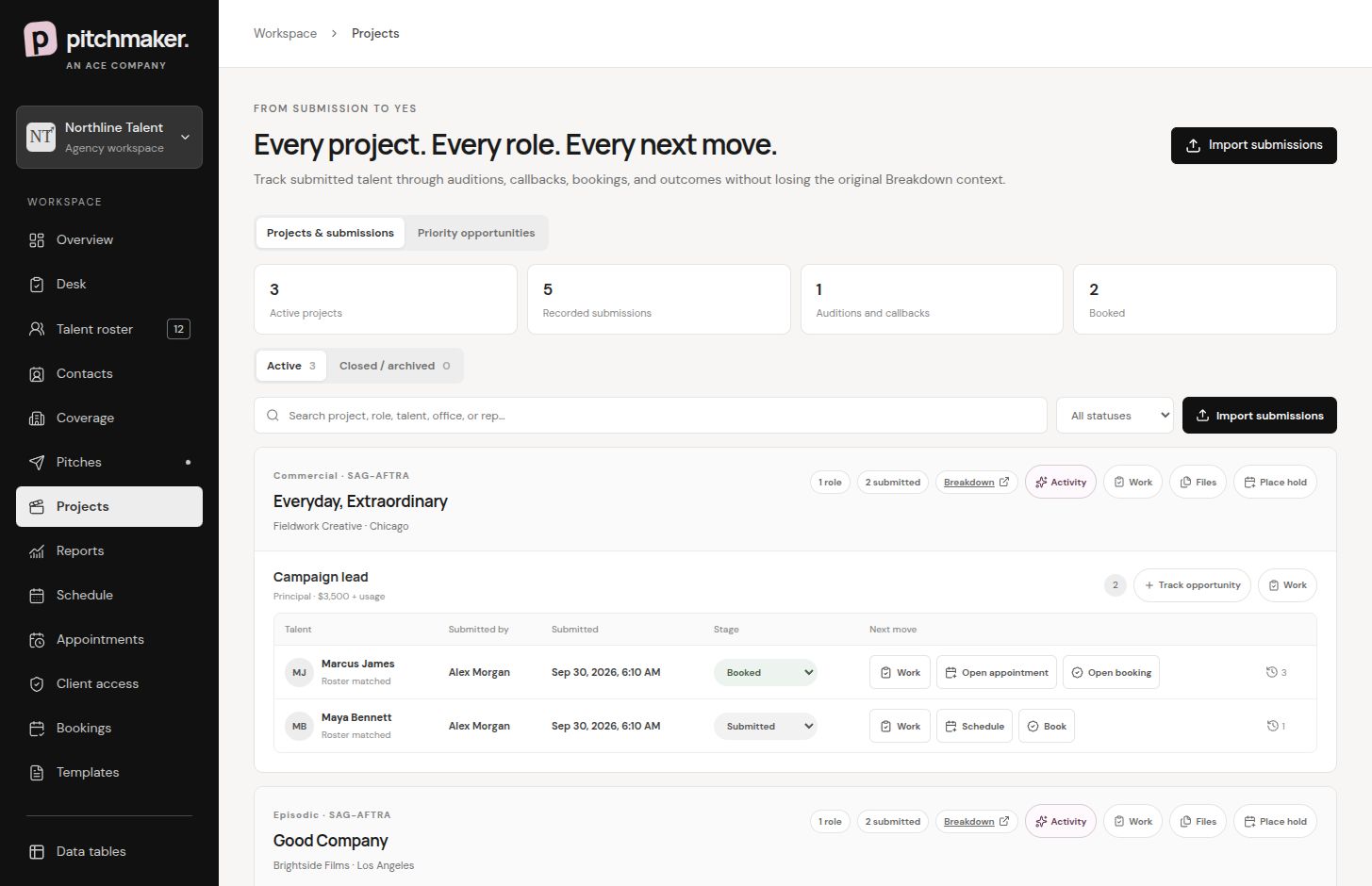Open Breakdown link for Everyday, Extraordinary
Viewport: 1372px width, 886px height.
(976, 482)
